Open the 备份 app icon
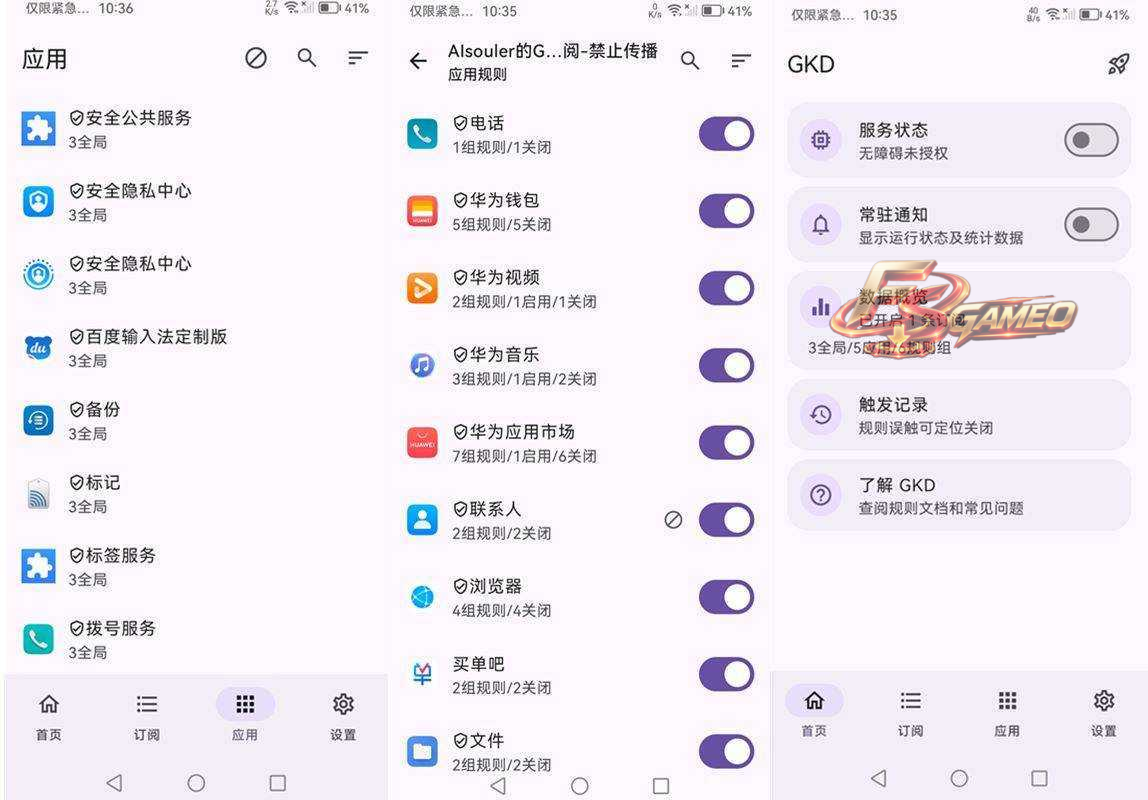The width and height of the screenshot is (1148, 800). [38, 421]
